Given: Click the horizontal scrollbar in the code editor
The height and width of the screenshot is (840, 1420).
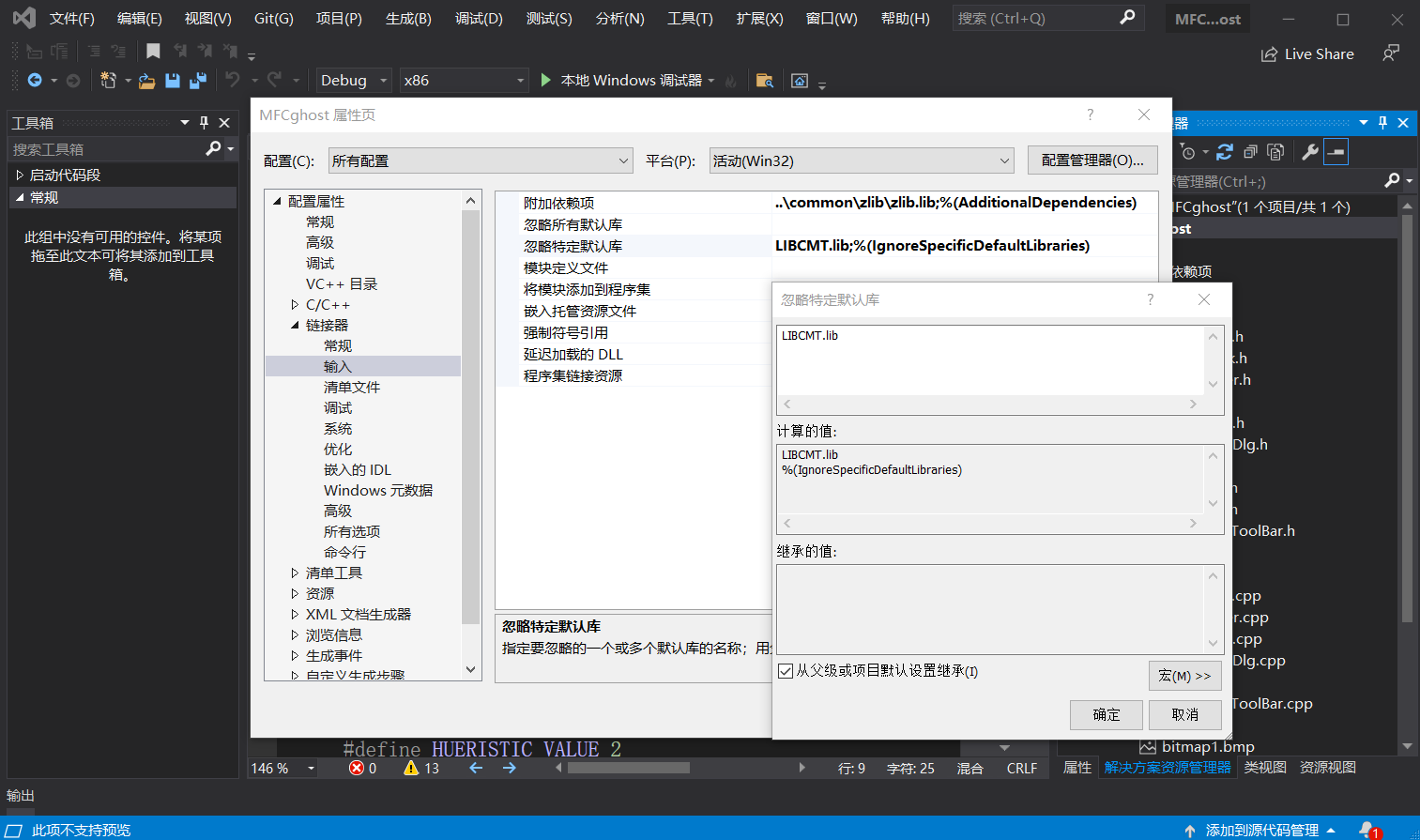Looking at the screenshot, I should (629, 768).
